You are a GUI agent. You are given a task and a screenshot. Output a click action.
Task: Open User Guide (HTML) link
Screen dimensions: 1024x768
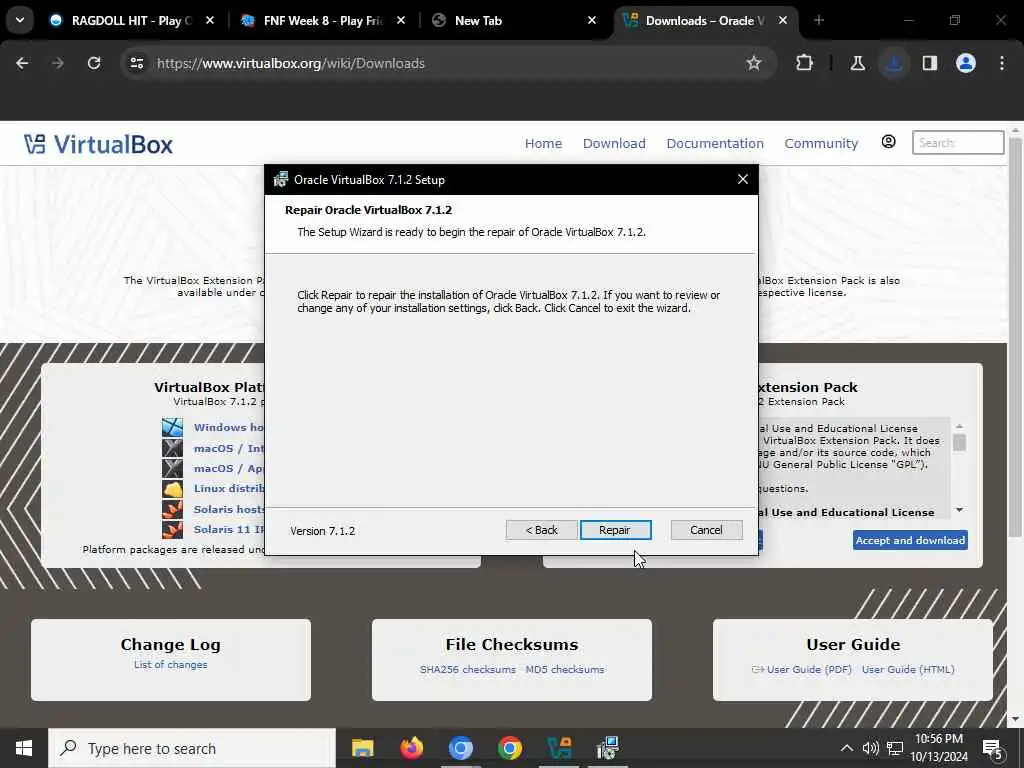(x=908, y=669)
